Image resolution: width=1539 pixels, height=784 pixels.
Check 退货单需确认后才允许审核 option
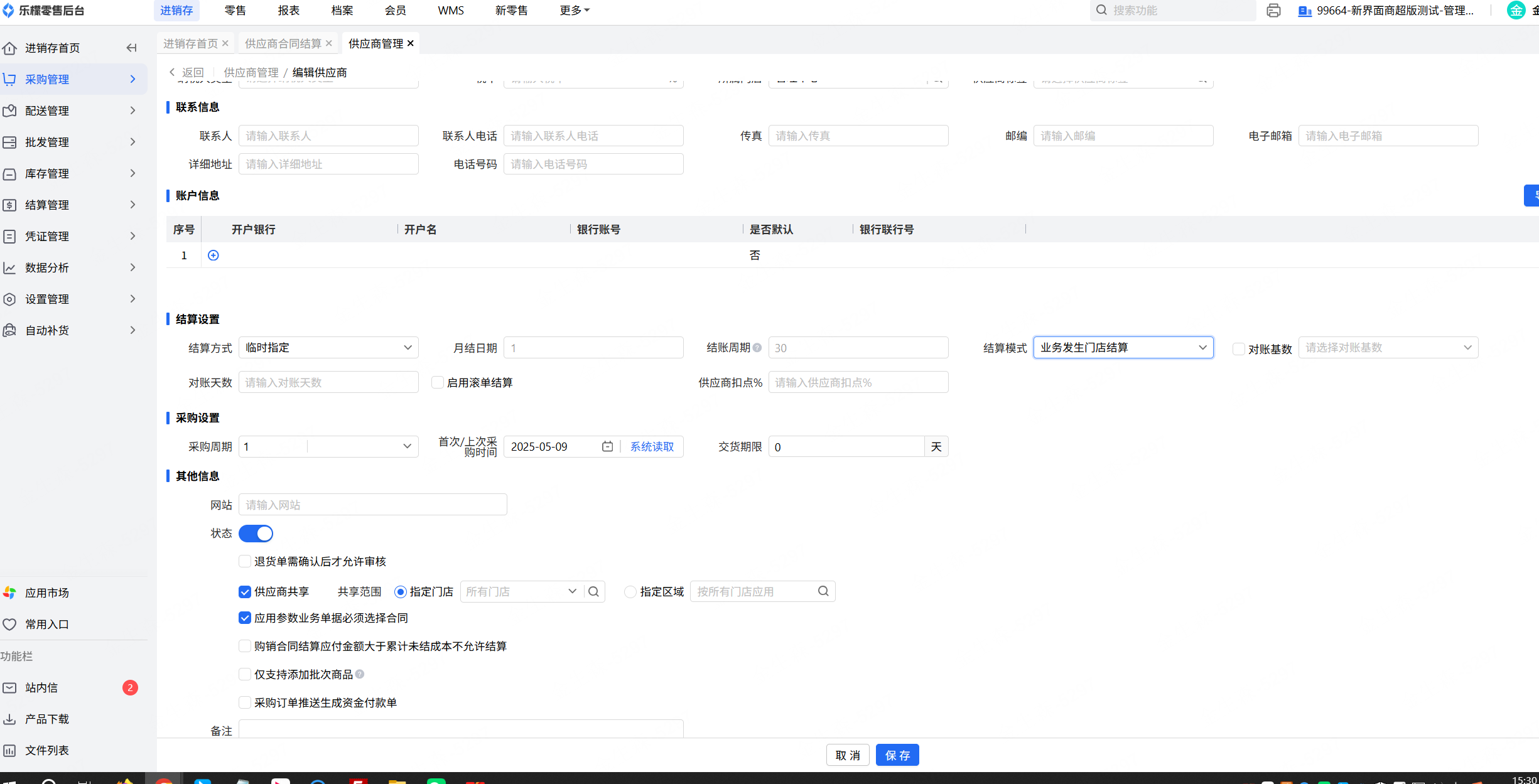click(x=245, y=561)
